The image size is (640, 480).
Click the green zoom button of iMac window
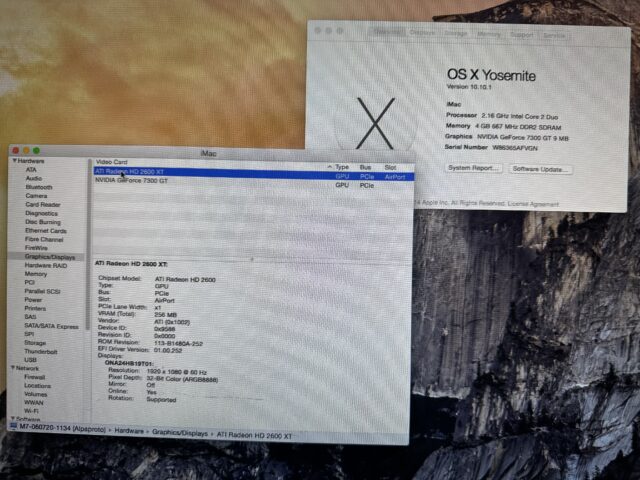(36, 151)
